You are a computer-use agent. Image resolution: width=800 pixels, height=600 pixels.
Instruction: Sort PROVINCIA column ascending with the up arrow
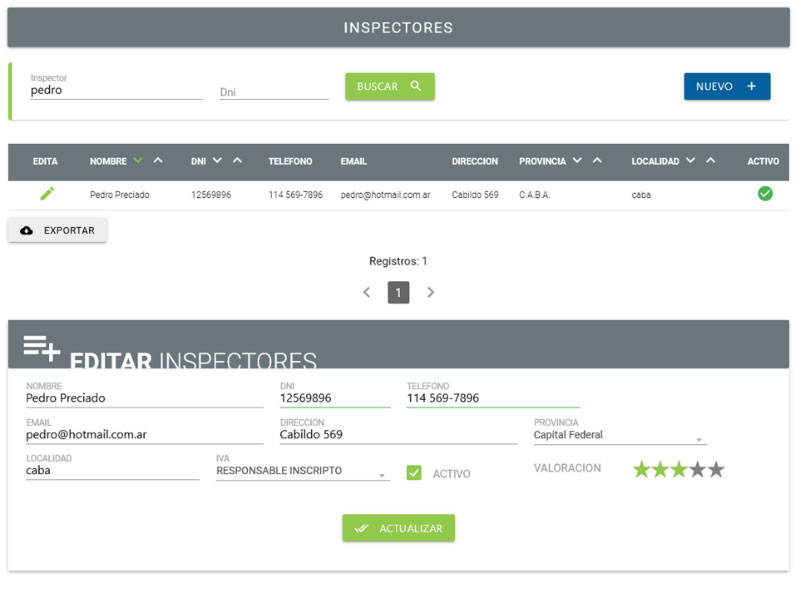coord(597,161)
